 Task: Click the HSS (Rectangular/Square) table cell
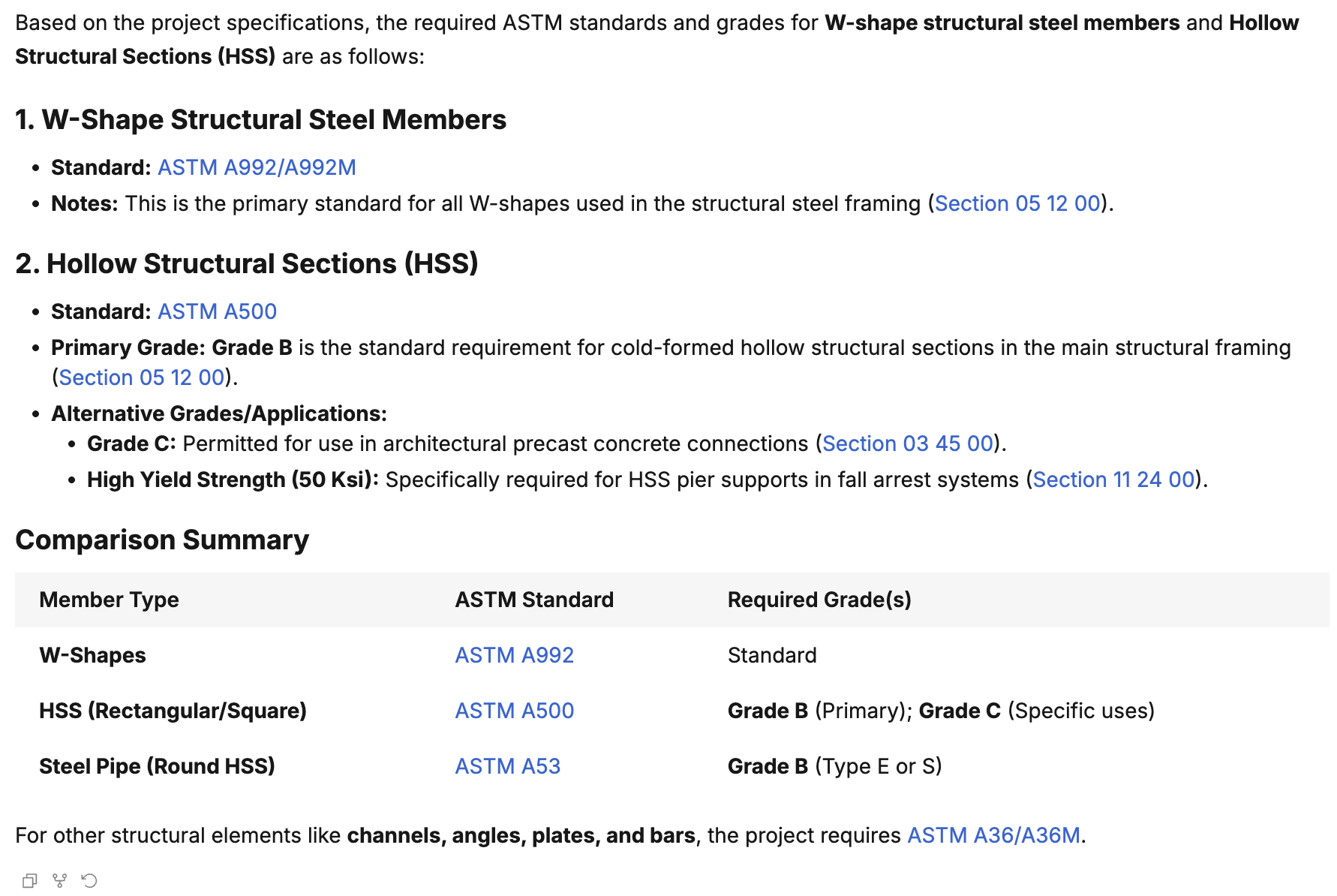173,711
